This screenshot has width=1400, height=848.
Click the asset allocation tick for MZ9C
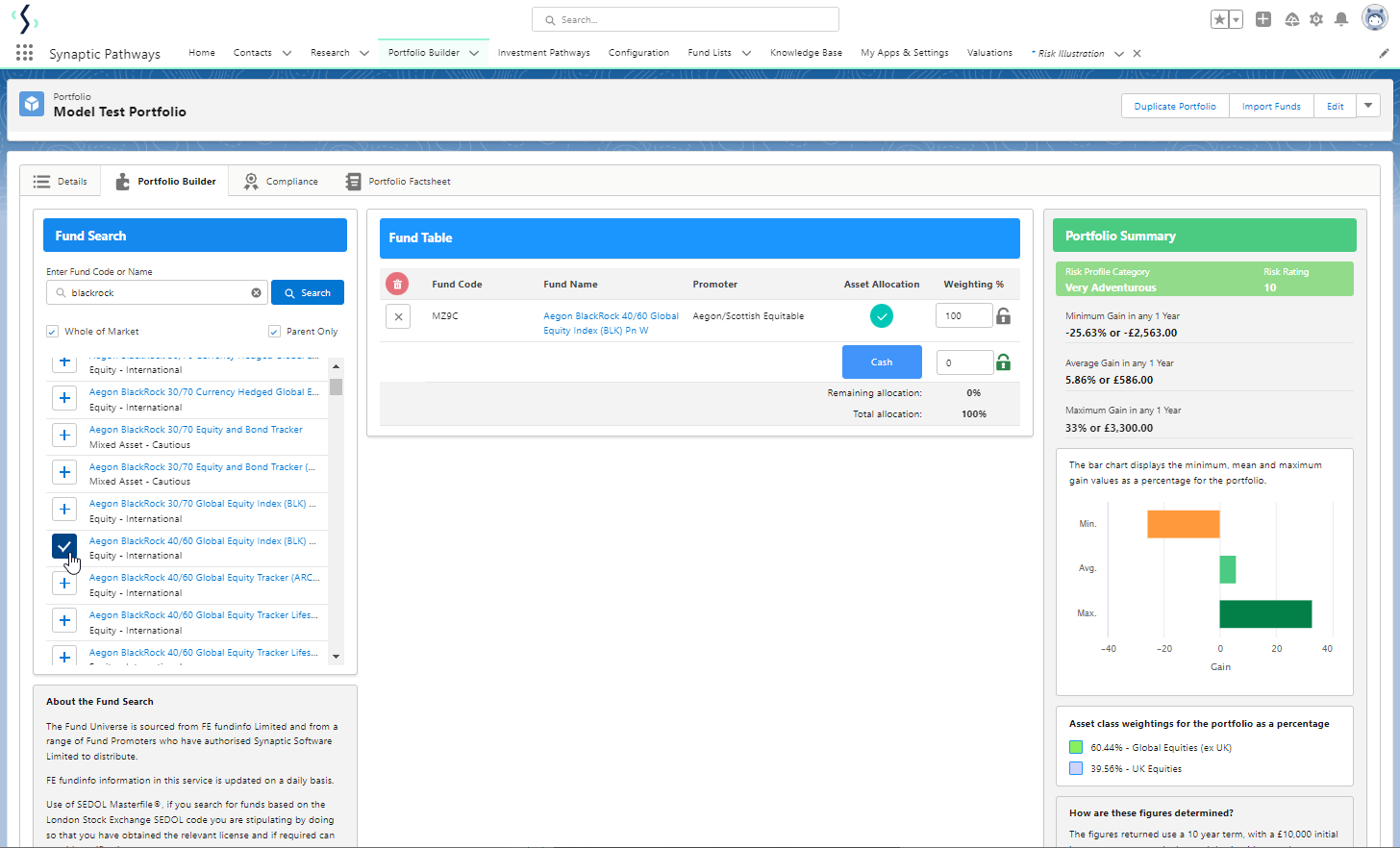[x=882, y=315]
